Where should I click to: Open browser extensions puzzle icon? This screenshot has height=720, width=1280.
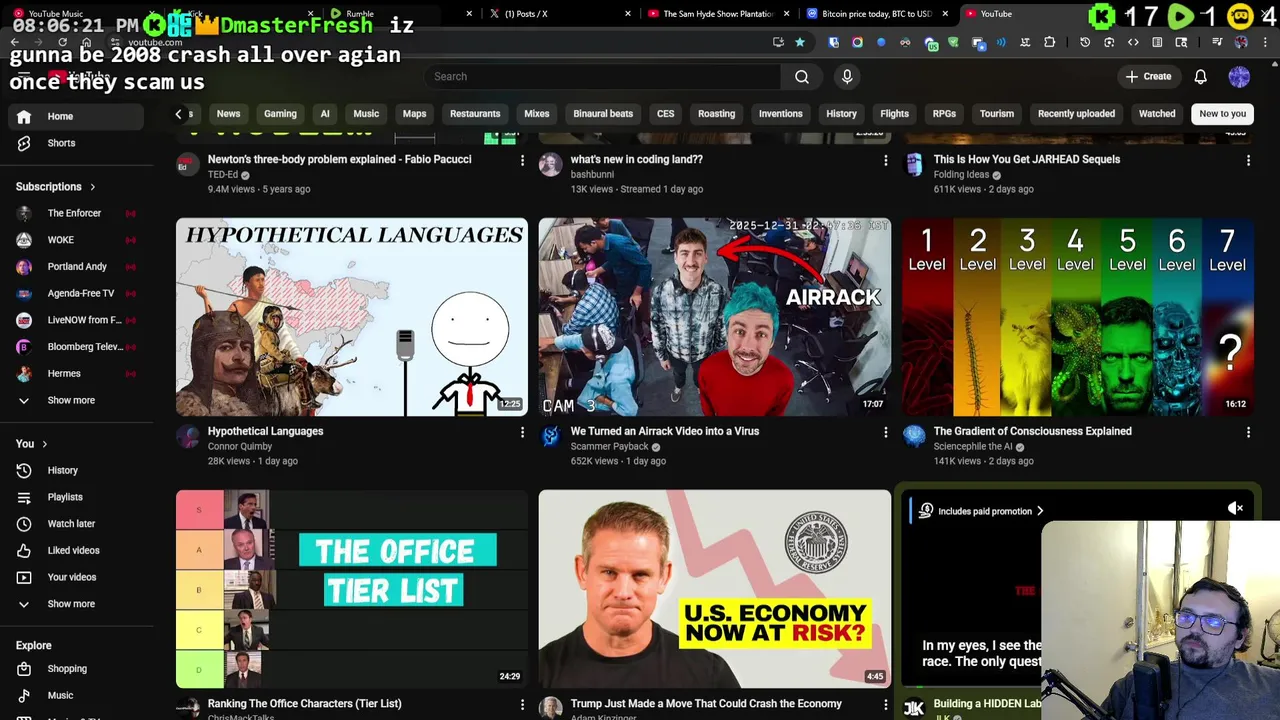[x=1049, y=42]
